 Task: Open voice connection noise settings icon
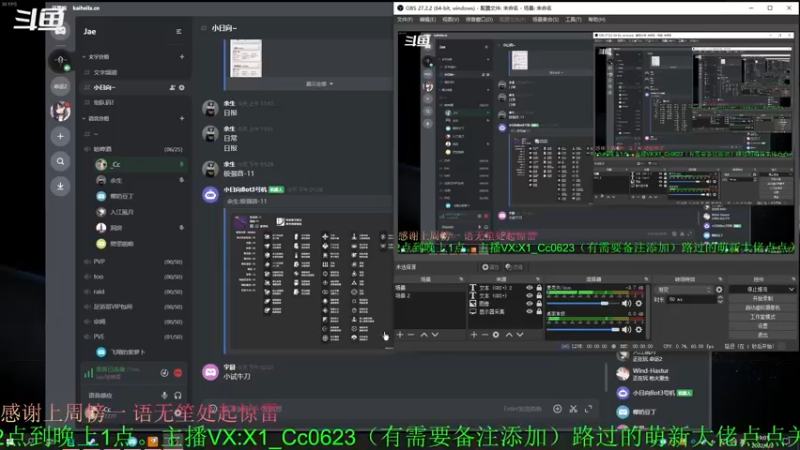tap(164, 373)
